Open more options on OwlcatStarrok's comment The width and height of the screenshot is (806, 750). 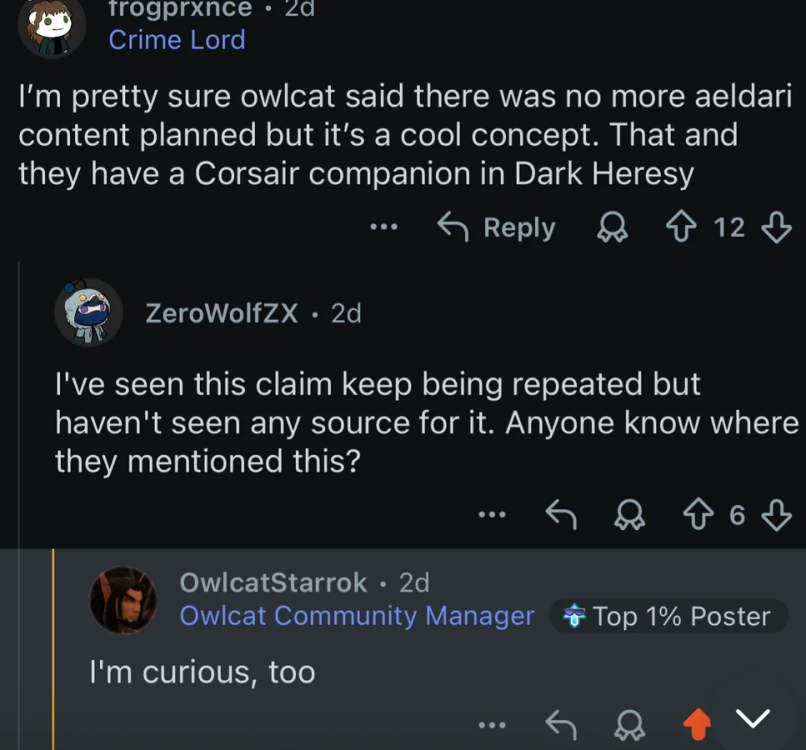point(492,725)
